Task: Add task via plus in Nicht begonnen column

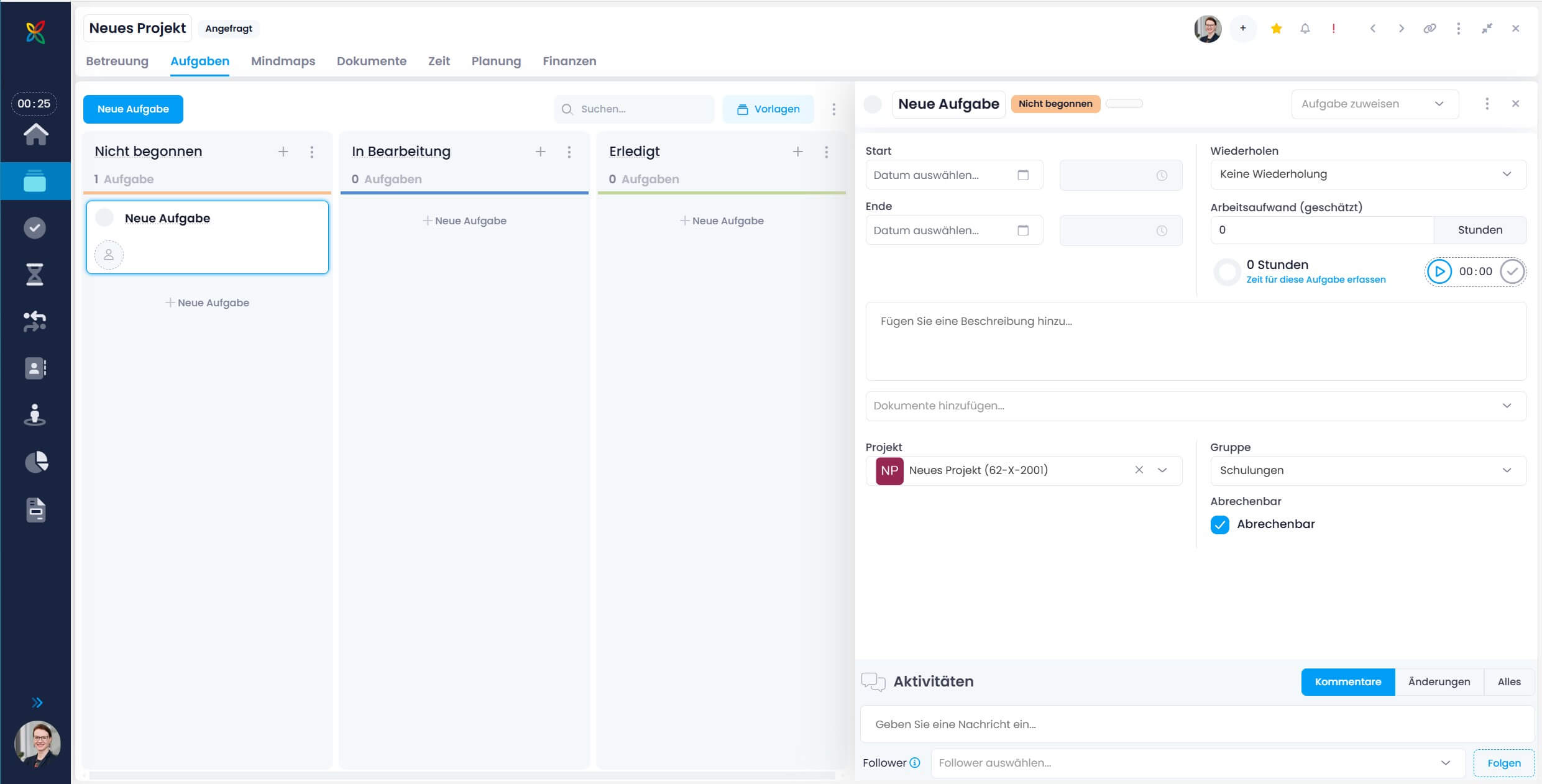Action: tap(283, 152)
